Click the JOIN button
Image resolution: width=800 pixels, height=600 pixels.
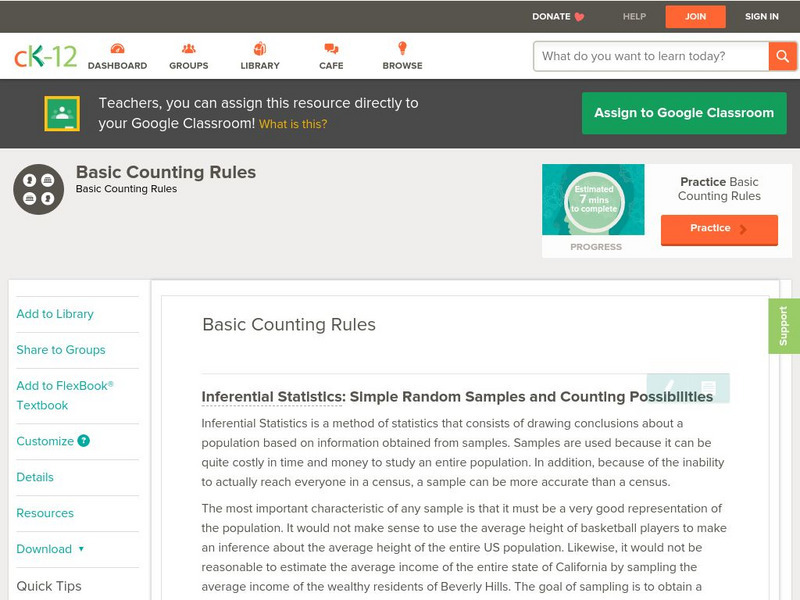click(695, 17)
